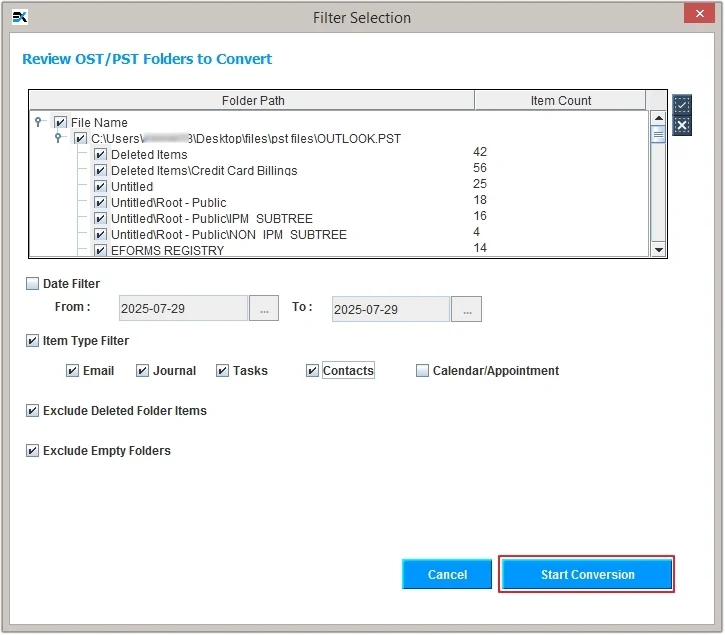Viewport: 725px width, 635px height.
Task: Open the From date picker button
Action: click(264, 308)
